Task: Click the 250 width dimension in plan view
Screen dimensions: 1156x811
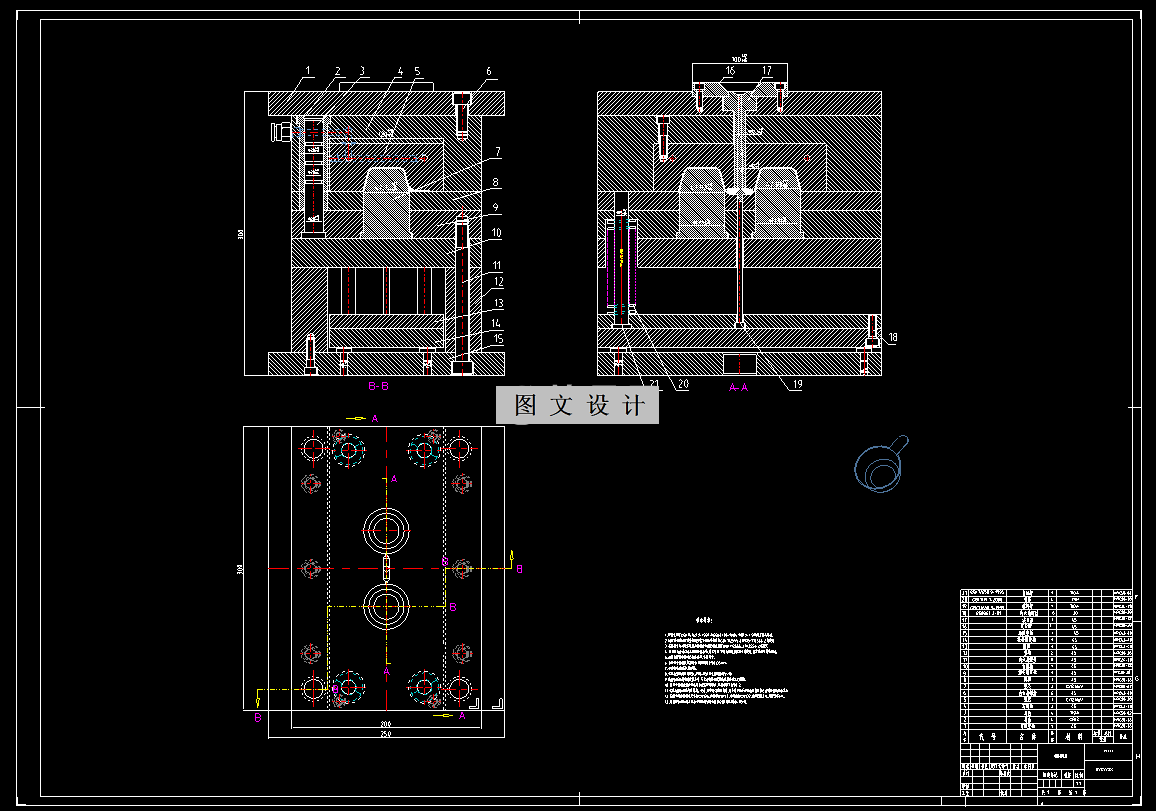Action: coord(385,734)
